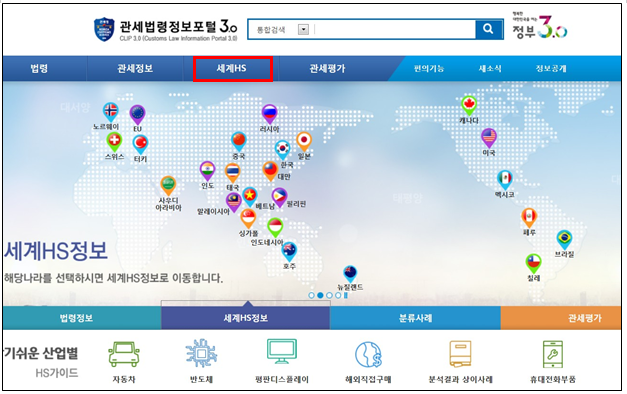Go to first carousel slide dot
The height and width of the screenshot is (394, 627).
(312, 295)
